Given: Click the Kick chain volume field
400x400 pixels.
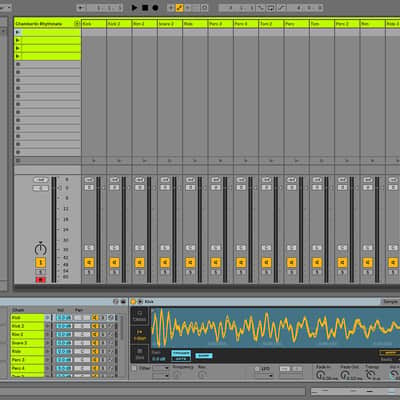Looking at the screenshot, I should coord(64,318).
